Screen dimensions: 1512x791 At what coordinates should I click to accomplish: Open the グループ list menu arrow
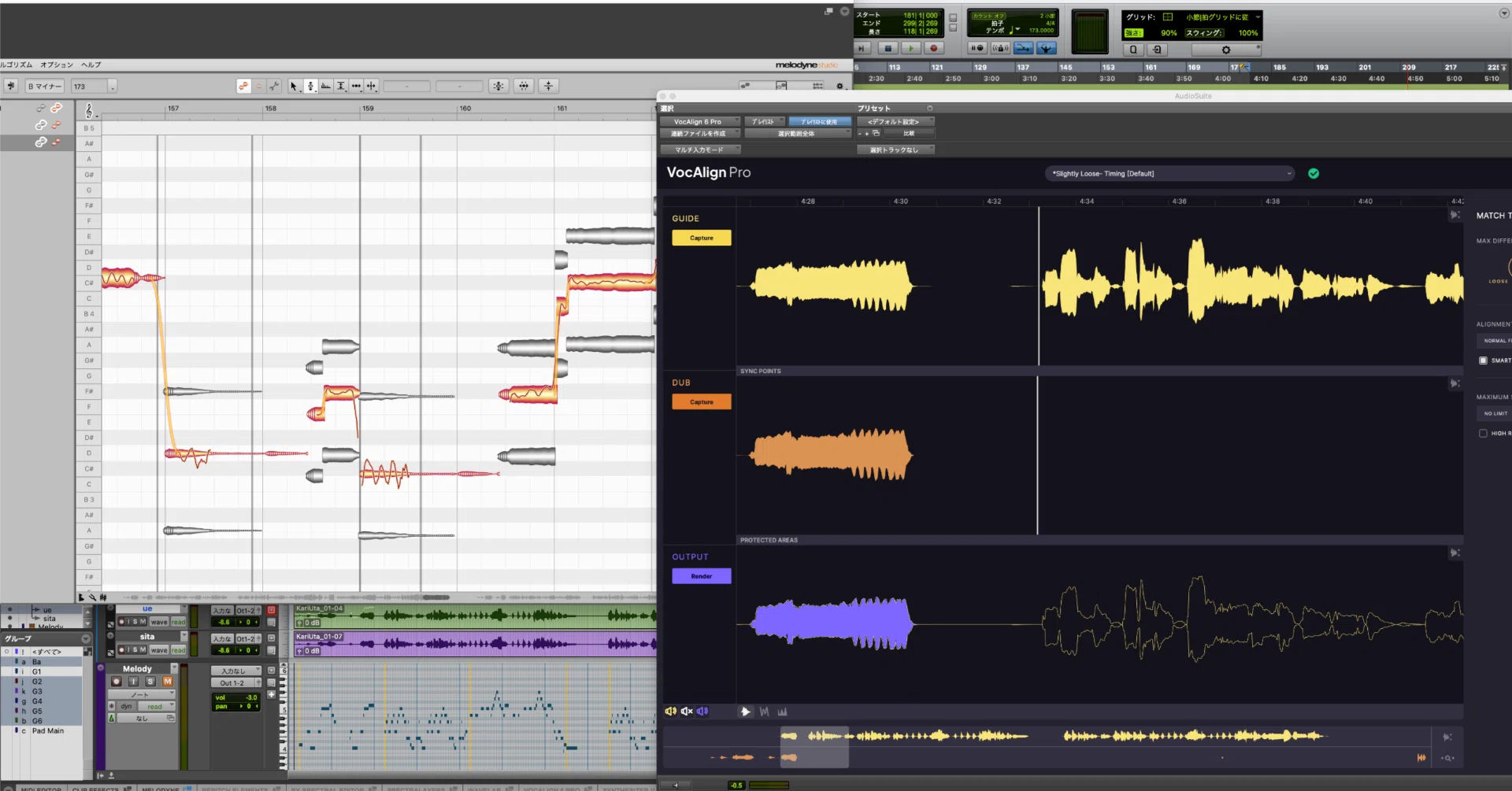pyautogui.click(x=86, y=638)
